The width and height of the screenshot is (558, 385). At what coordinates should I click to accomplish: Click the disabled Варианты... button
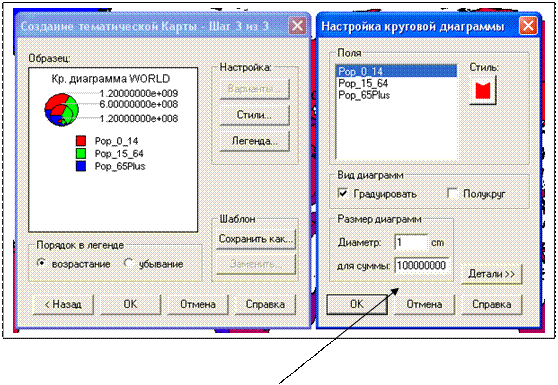click(254, 89)
